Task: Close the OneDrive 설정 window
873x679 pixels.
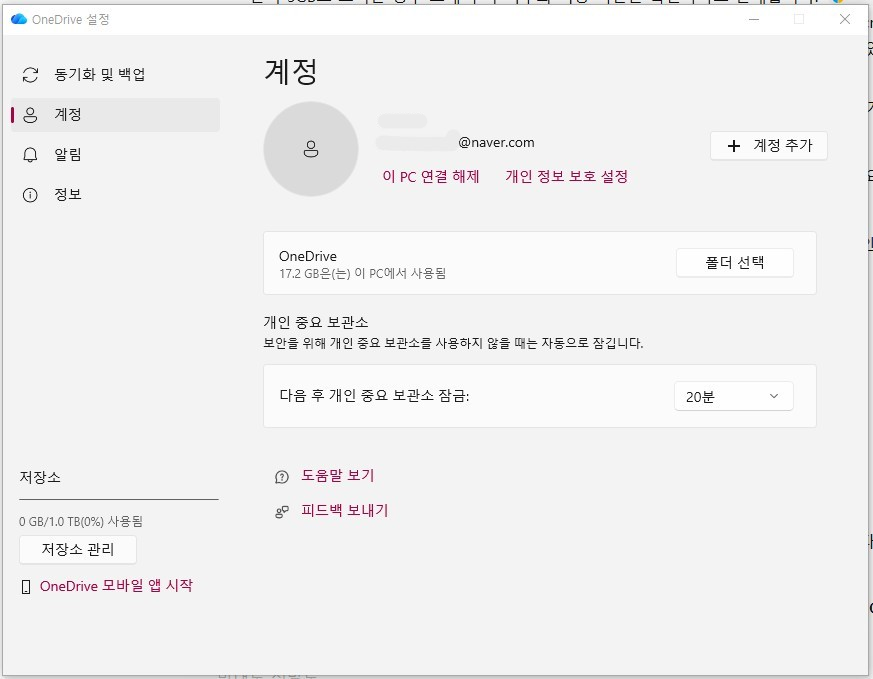Action: pos(845,19)
